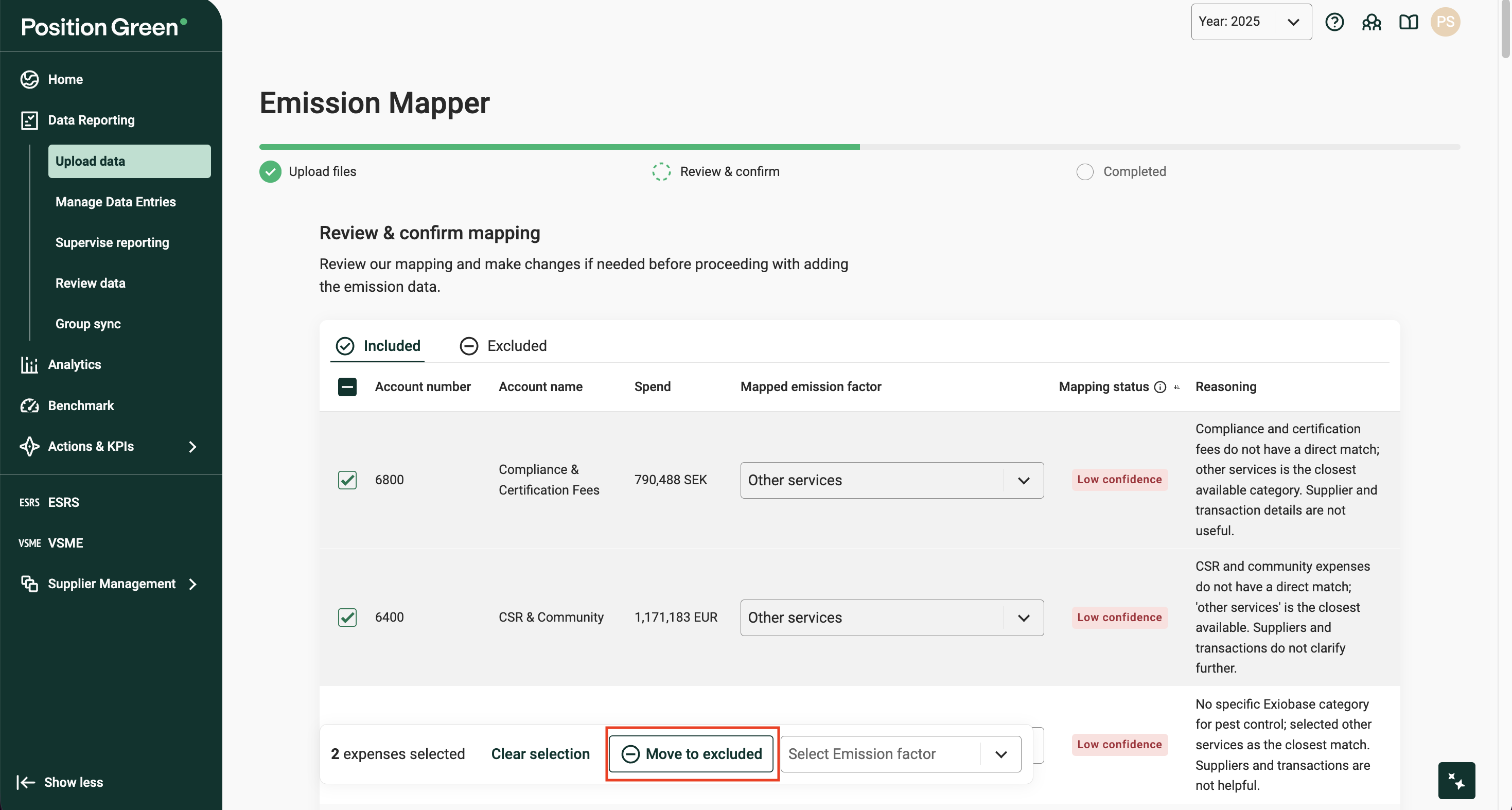Click Move to excluded button

pyautogui.click(x=692, y=754)
